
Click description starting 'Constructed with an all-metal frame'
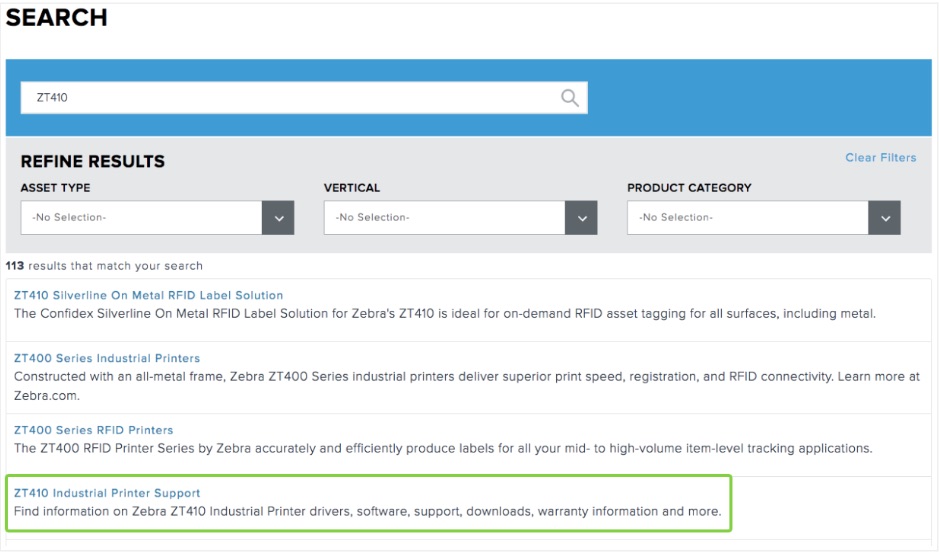pyautogui.click(x=467, y=386)
